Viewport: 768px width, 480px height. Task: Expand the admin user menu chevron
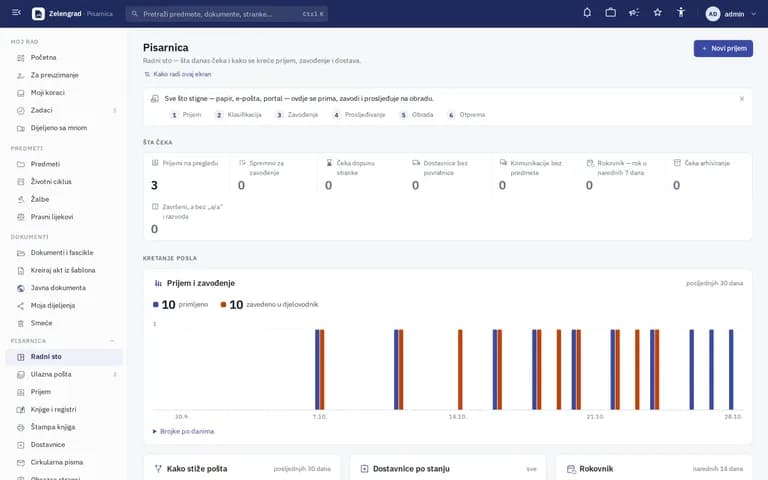pyautogui.click(x=753, y=14)
